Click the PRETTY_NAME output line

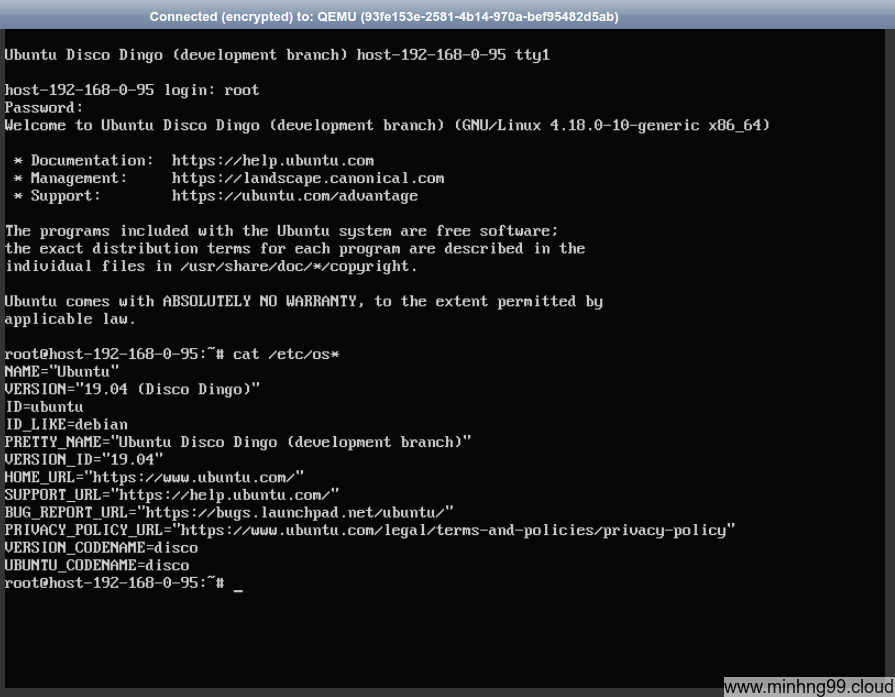[x=238, y=442]
